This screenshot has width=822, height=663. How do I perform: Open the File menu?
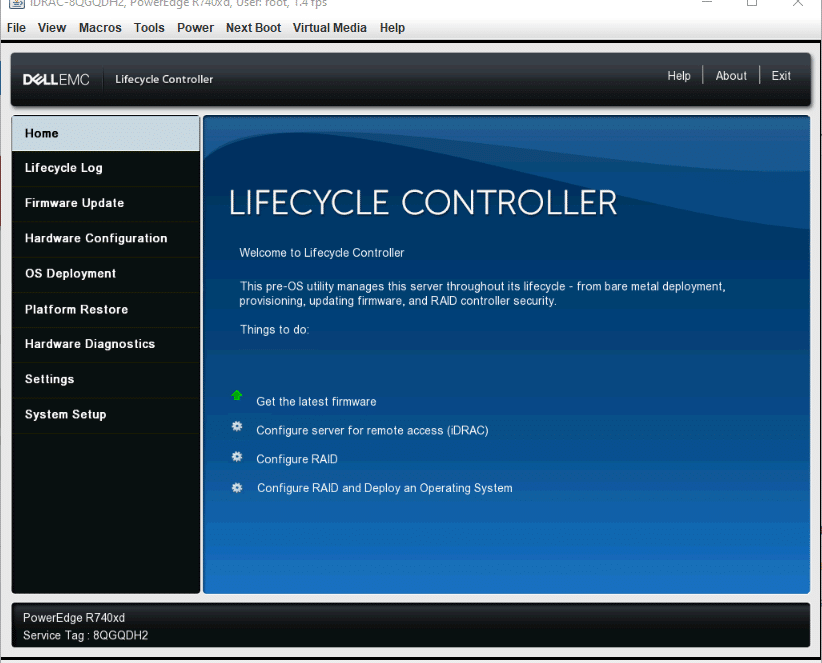click(16, 28)
